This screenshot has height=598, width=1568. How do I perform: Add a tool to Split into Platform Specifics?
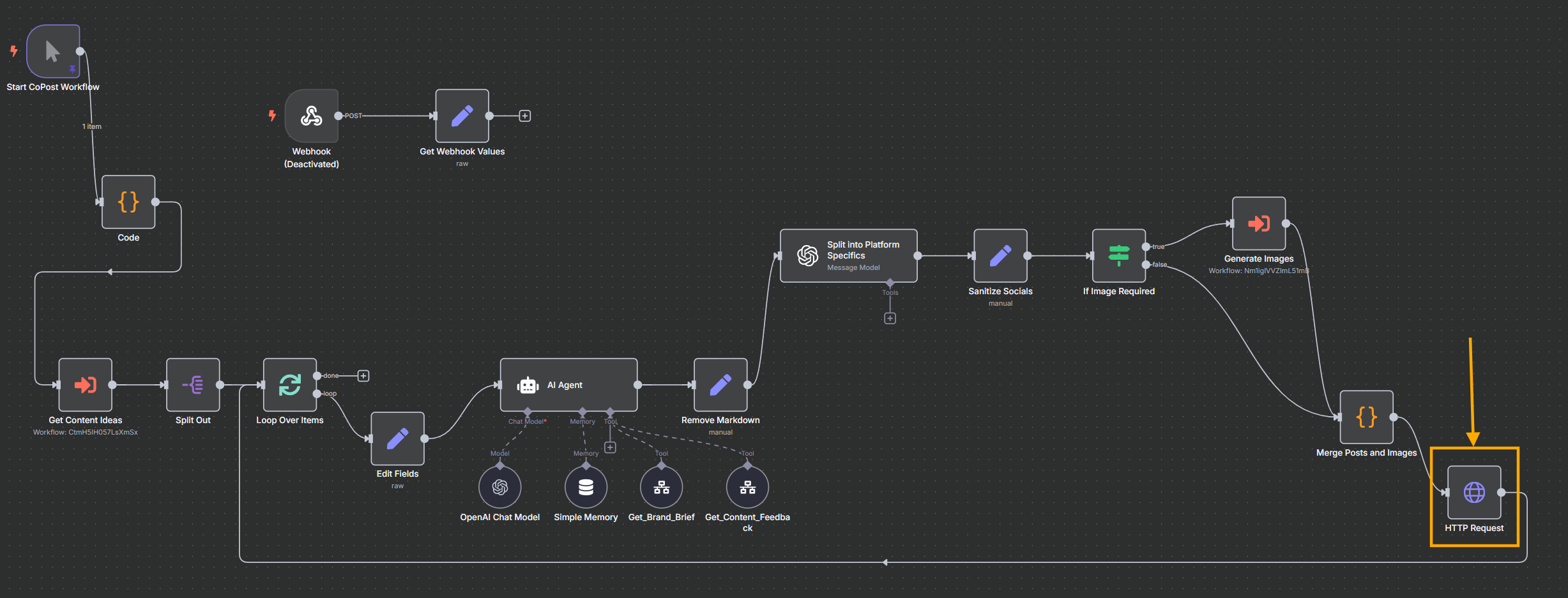(x=890, y=318)
